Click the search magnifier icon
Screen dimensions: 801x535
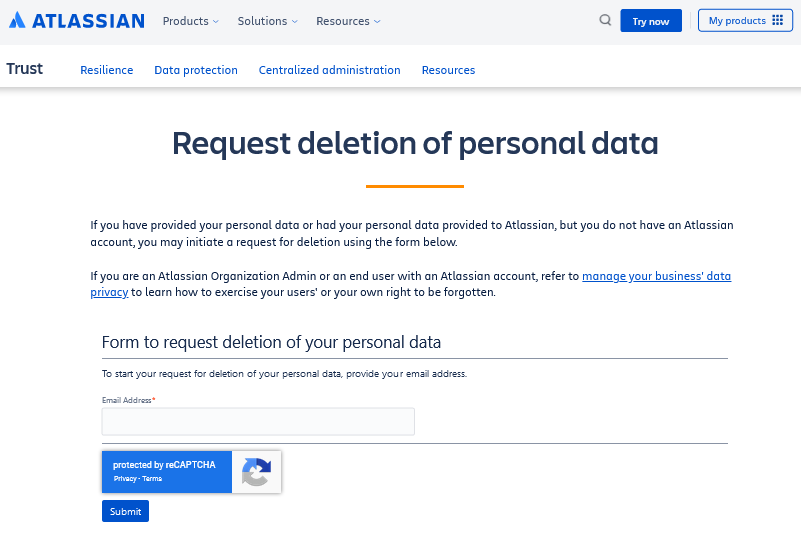pyautogui.click(x=605, y=20)
